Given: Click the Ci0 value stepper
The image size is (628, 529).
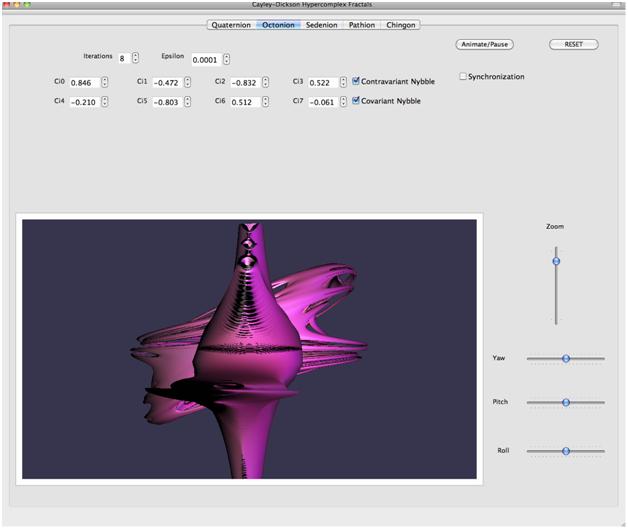Looking at the screenshot, I should 104,82.
